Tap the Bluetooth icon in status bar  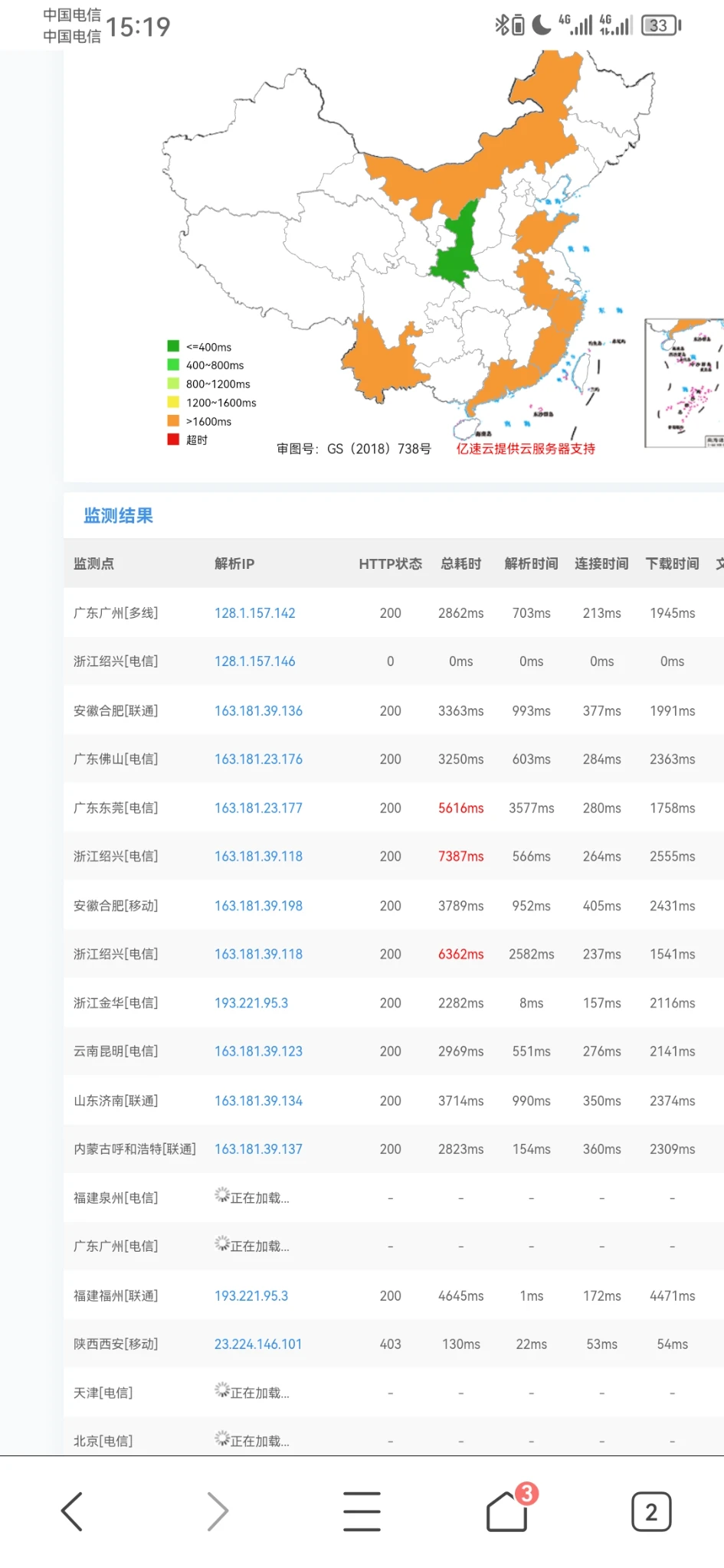[501, 25]
